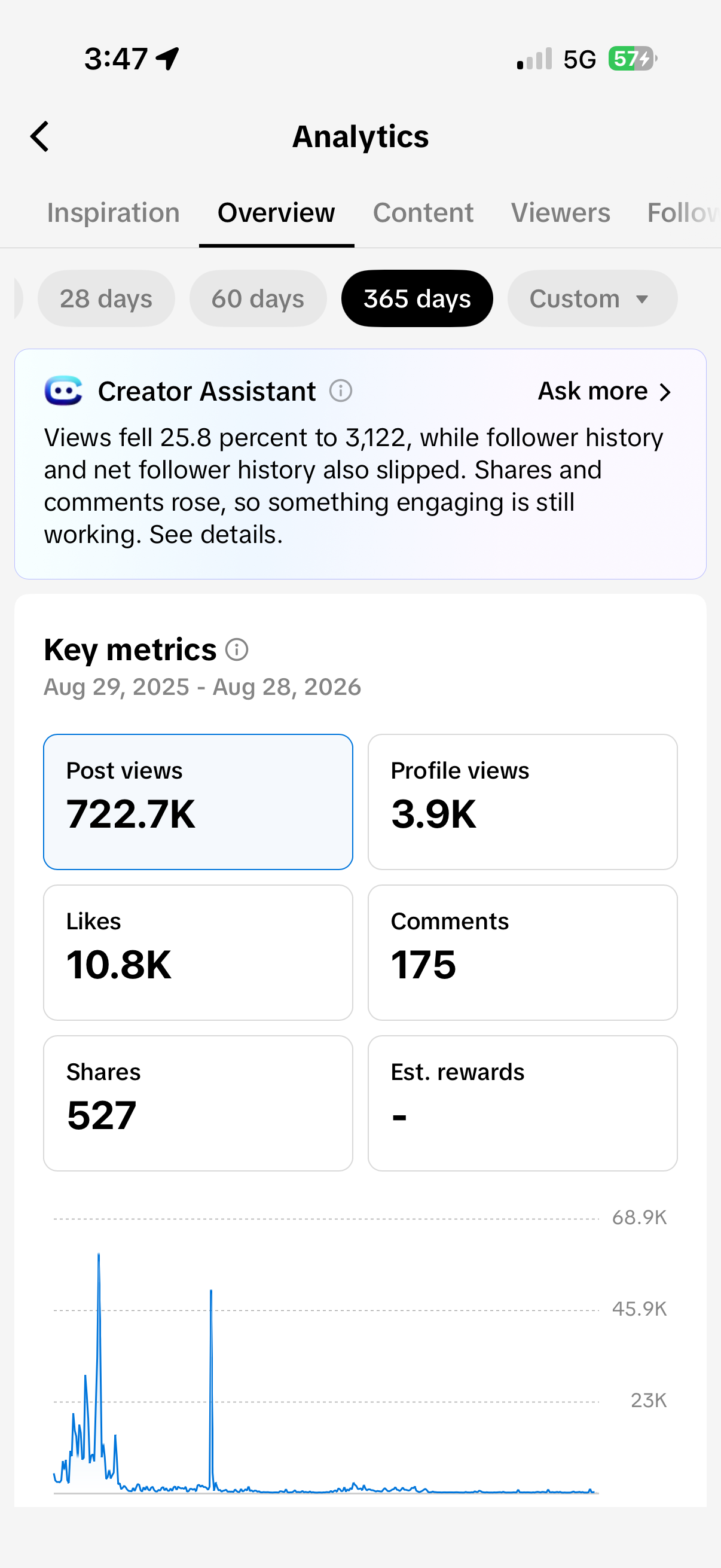Image resolution: width=721 pixels, height=1568 pixels.
Task: Open the Creator Assistant info icon
Action: pos(341,391)
